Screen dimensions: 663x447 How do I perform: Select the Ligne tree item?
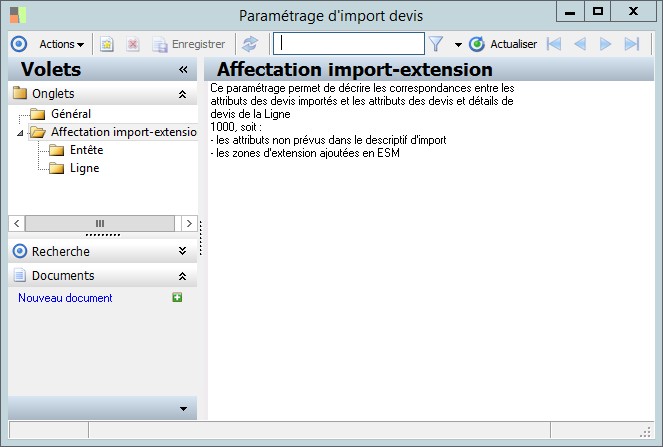[x=85, y=168]
